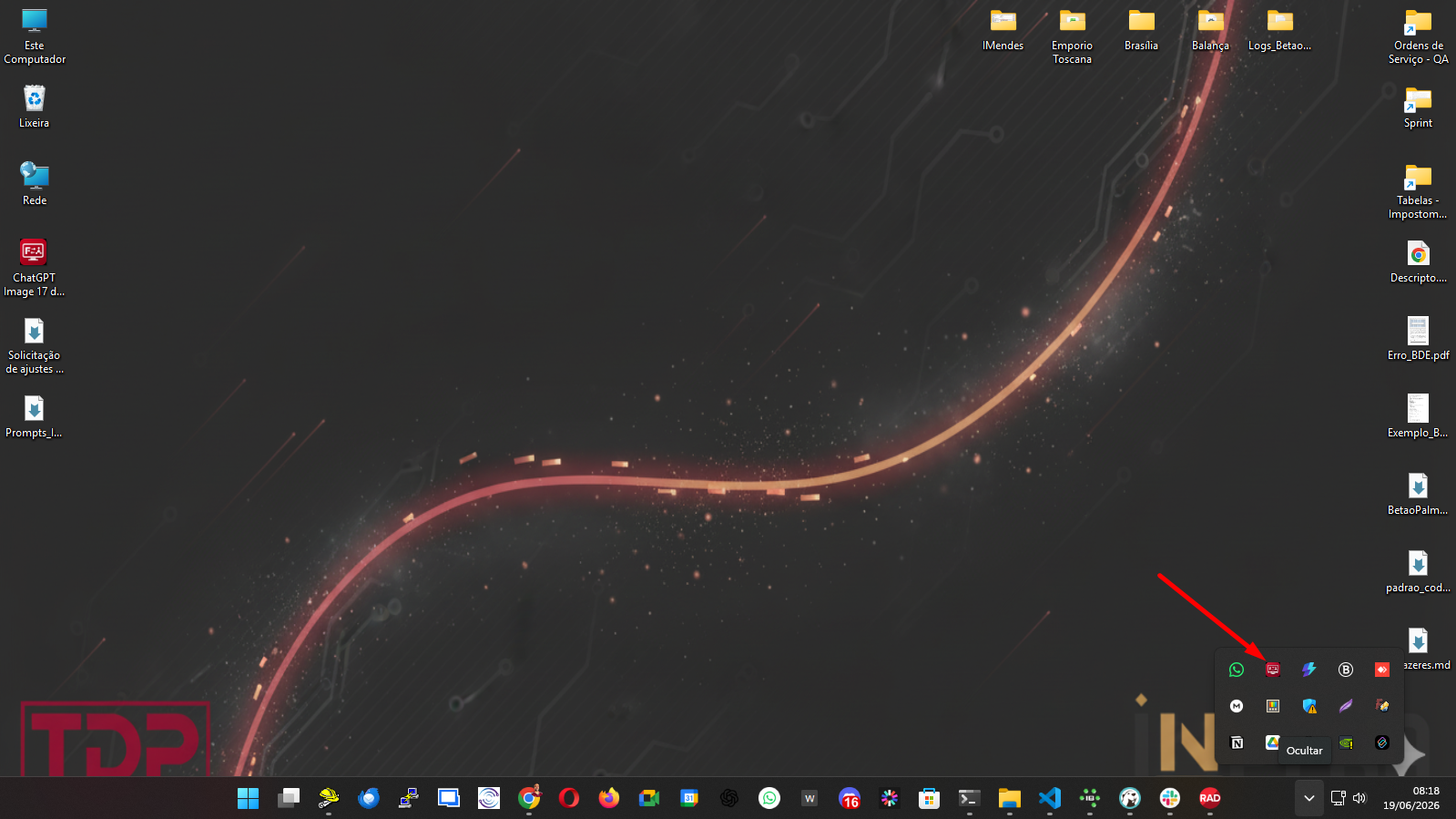Open File Explorer from the taskbar
This screenshot has width=1456, height=819.
[1010, 798]
